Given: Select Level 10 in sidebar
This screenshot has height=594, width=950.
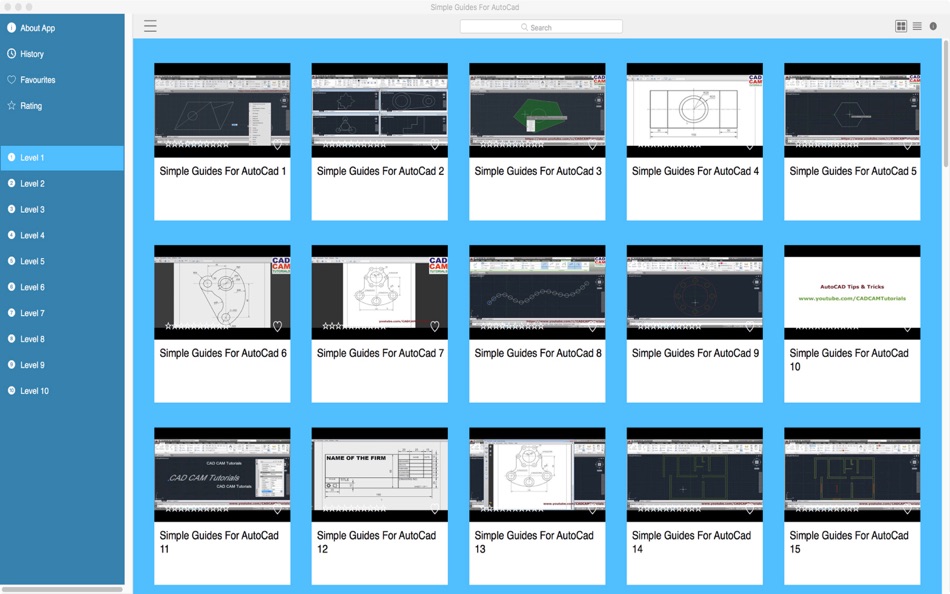Looking at the screenshot, I should (x=62, y=391).
